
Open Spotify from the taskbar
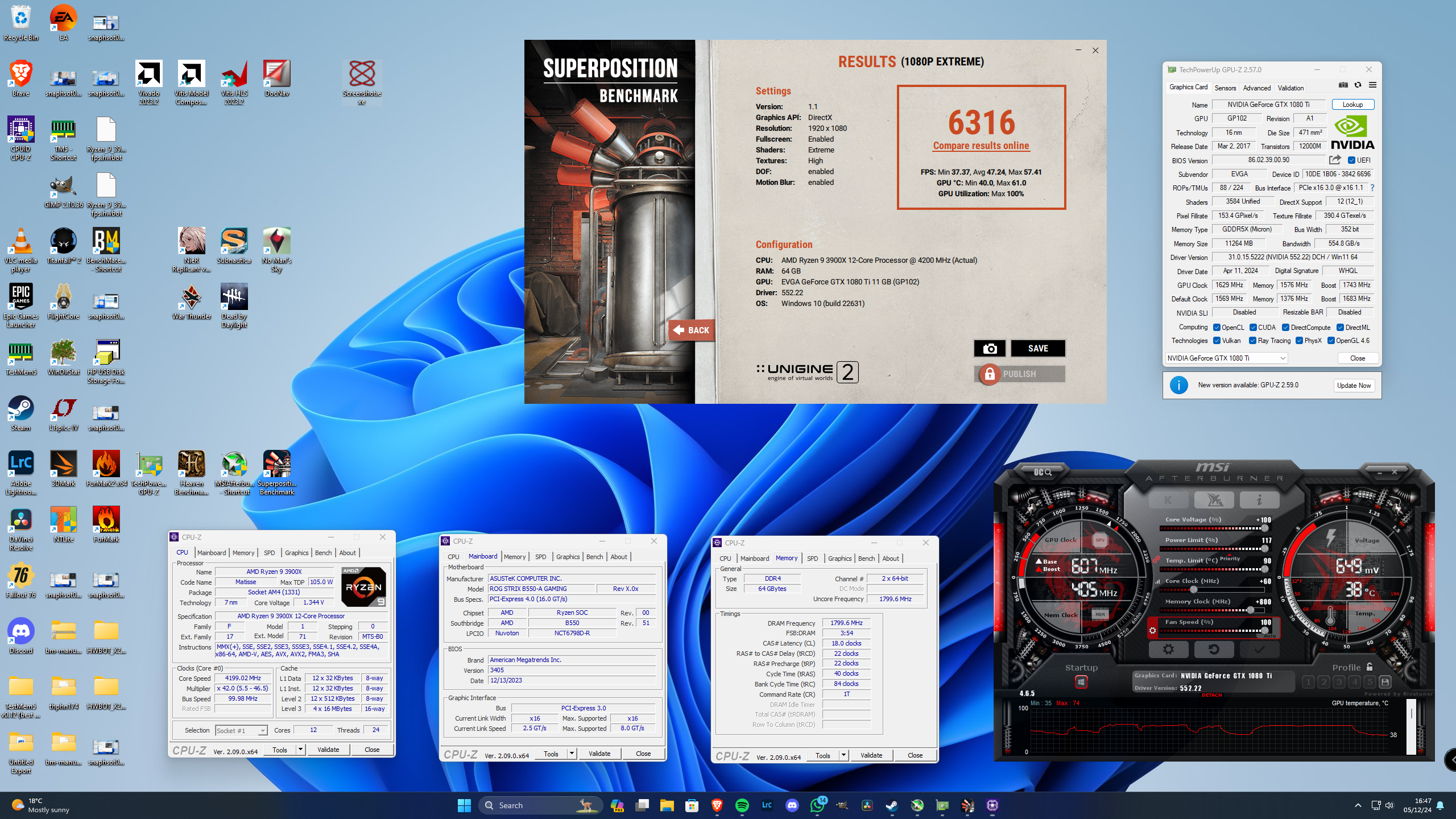tap(742, 805)
